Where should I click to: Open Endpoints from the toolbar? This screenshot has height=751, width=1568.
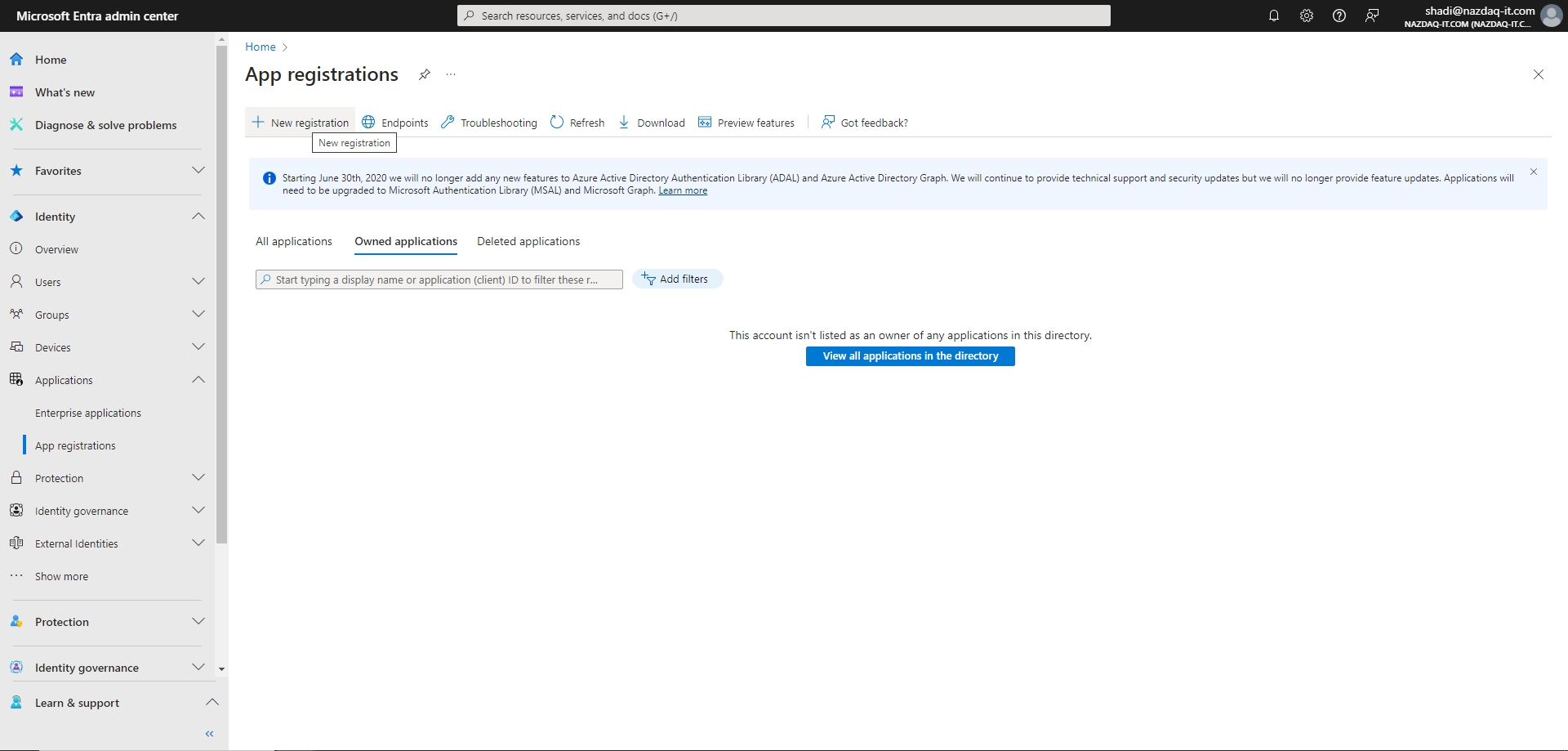(395, 123)
